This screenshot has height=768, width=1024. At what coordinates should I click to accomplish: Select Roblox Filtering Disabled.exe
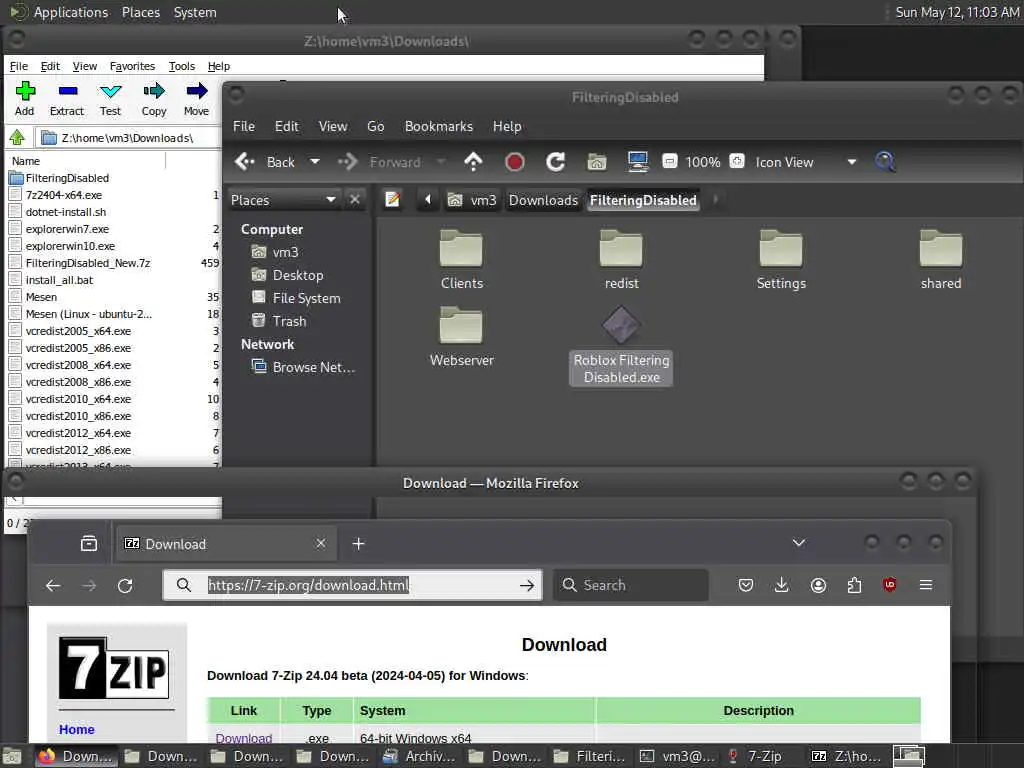point(621,346)
